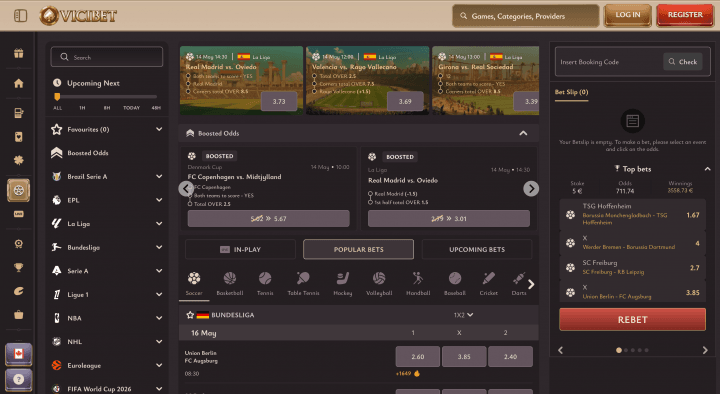Favourite Bundesliga with the star icon
The height and width of the screenshot is (394, 720).
pyautogui.click(x=190, y=315)
